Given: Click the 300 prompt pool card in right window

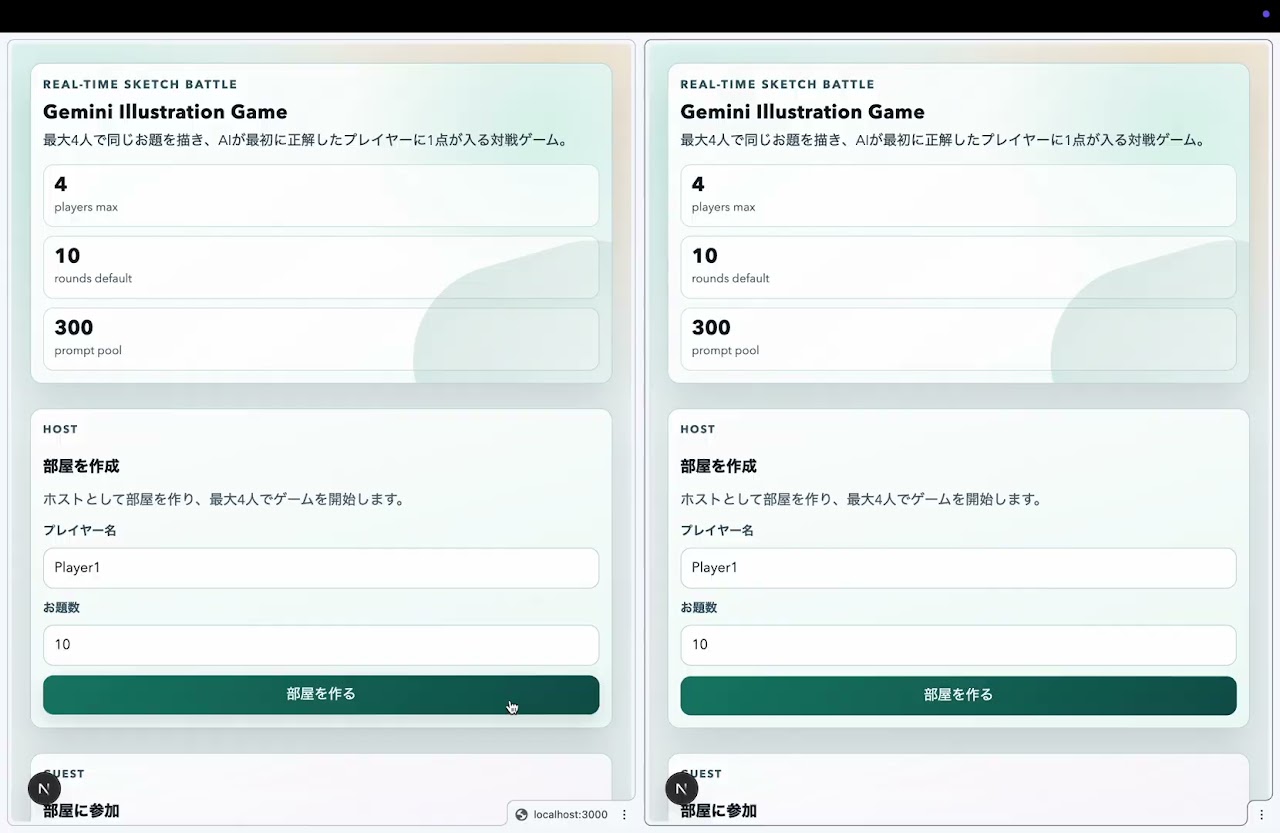Looking at the screenshot, I should tap(958, 339).
